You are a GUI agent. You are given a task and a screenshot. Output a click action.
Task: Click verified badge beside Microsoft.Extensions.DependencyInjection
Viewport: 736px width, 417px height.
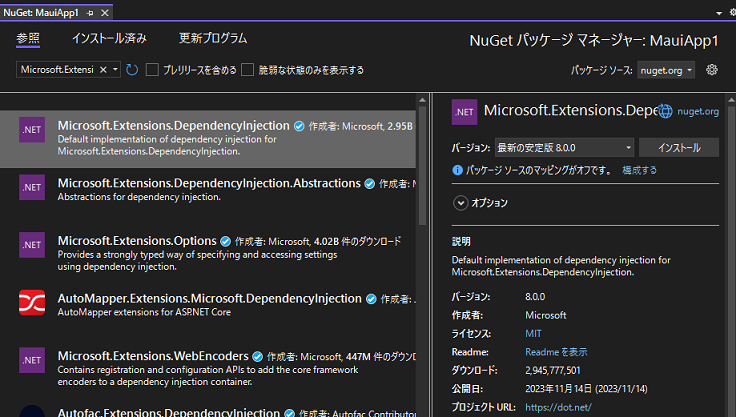coord(299,126)
